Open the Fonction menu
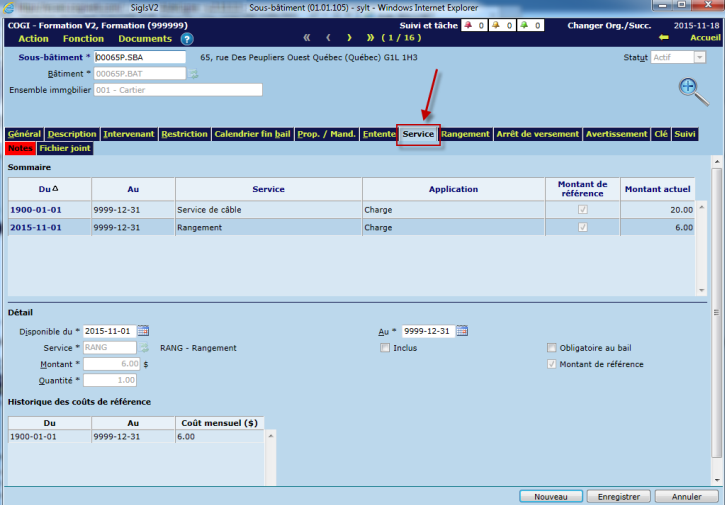This screenshot has height=505, width=725. coord(83,39)
